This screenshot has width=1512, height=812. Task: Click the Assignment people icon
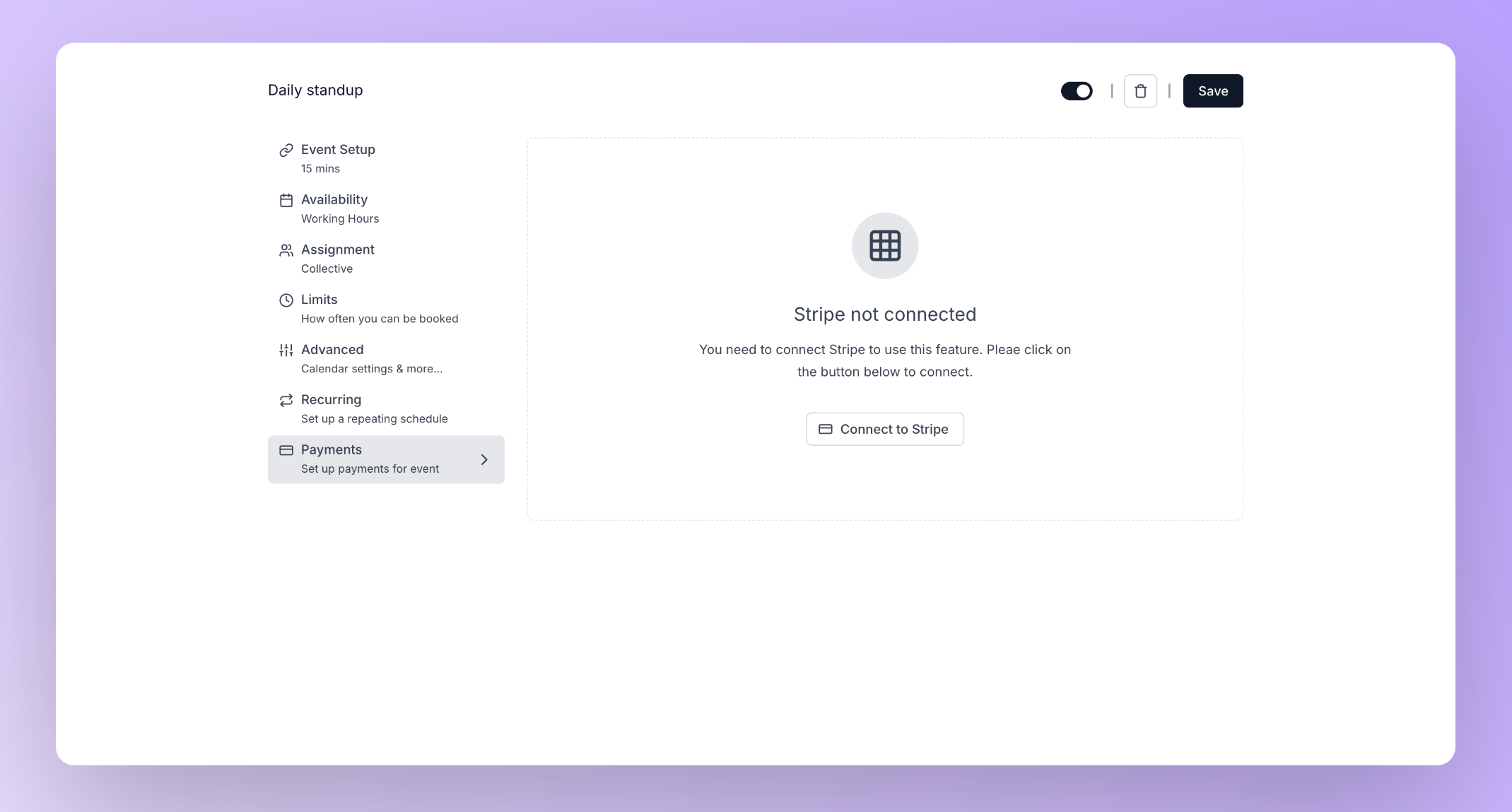pos(286,250)
